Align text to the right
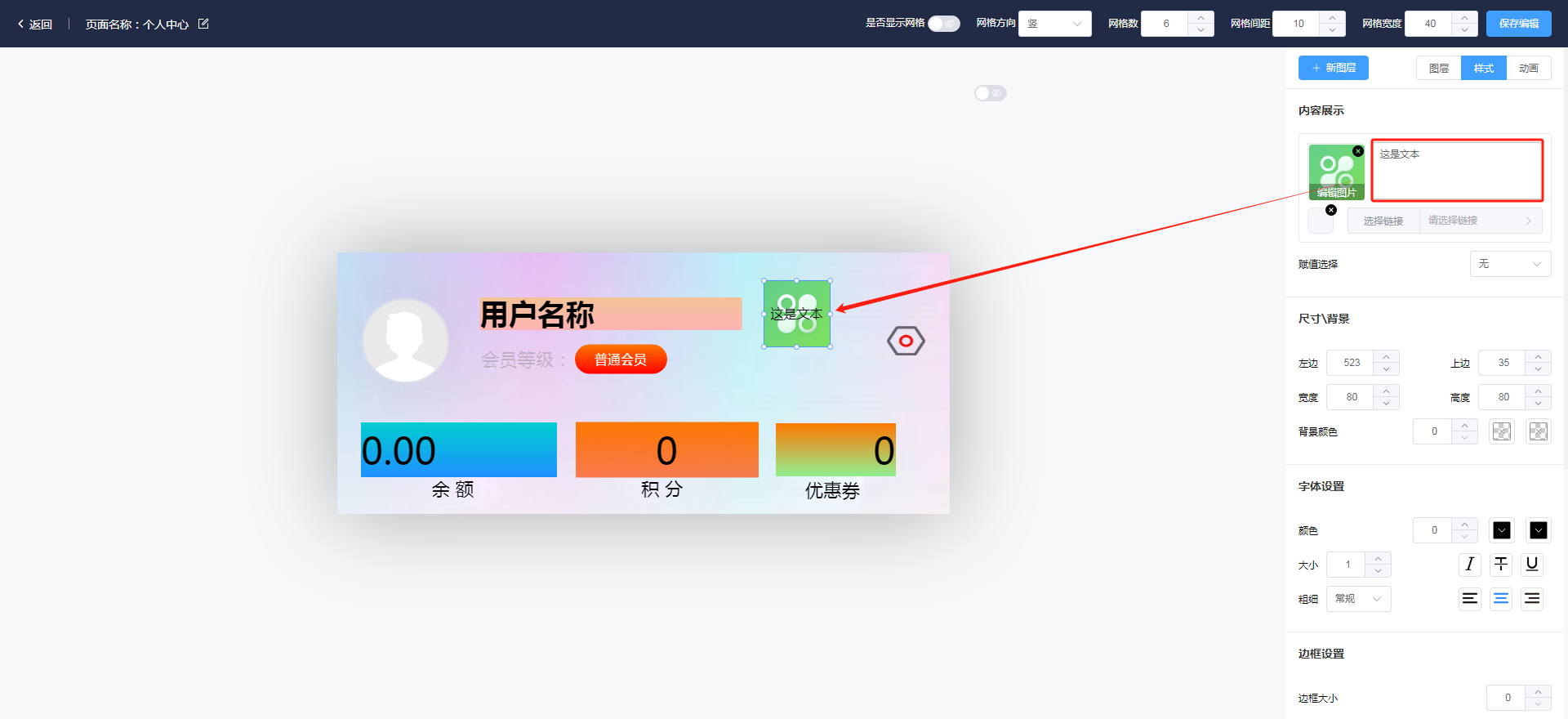1568x719 pixels. tap(1532, 599)
